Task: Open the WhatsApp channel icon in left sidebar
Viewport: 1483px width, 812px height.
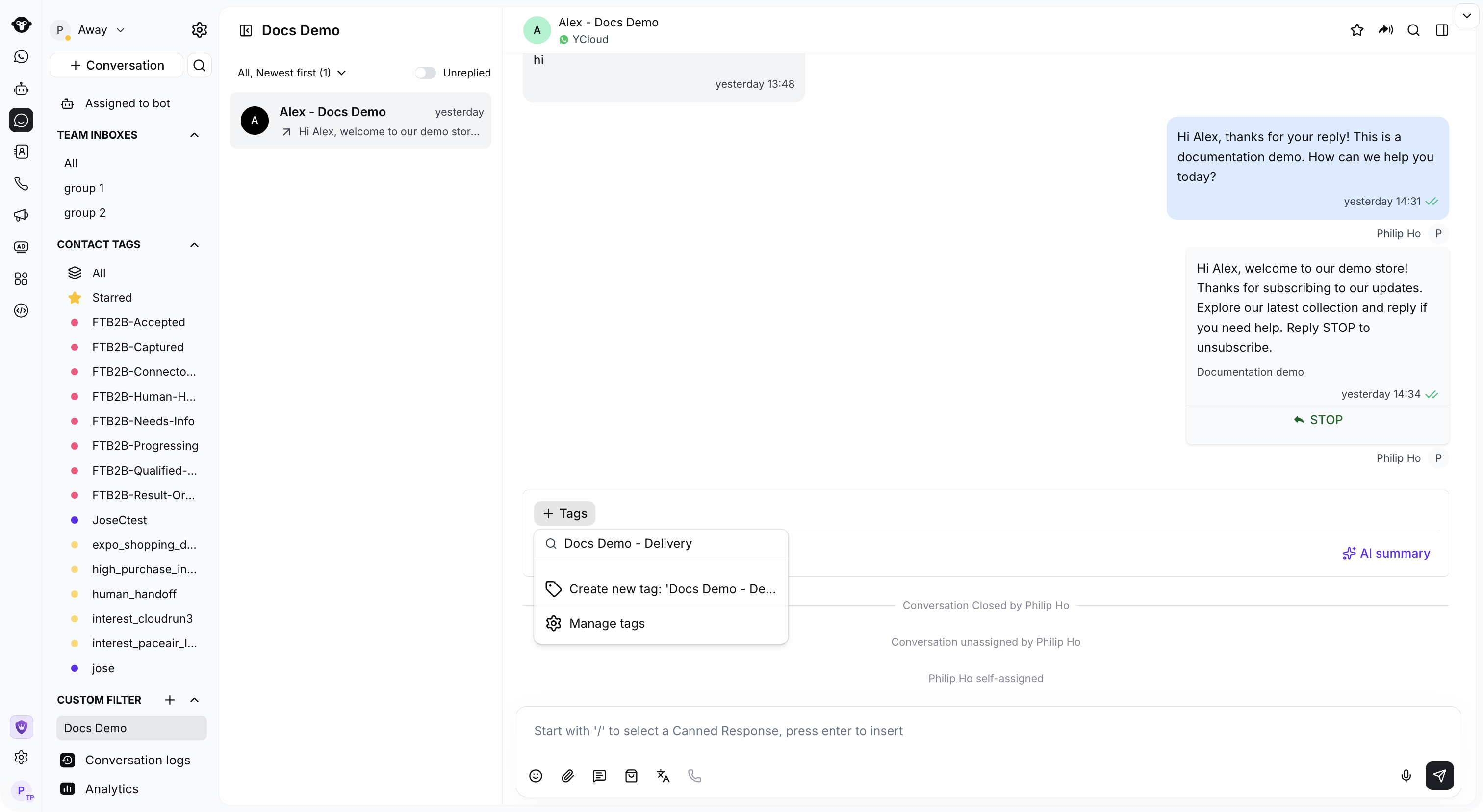Action: coord(21,56)
